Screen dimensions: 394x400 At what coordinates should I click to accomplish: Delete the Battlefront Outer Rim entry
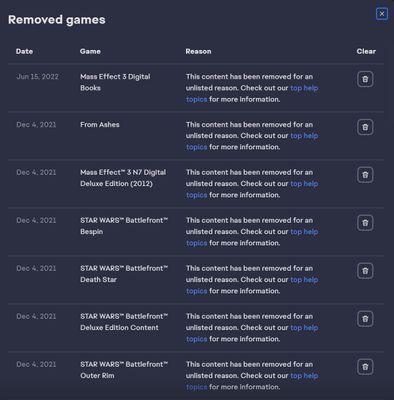[365, 367]
